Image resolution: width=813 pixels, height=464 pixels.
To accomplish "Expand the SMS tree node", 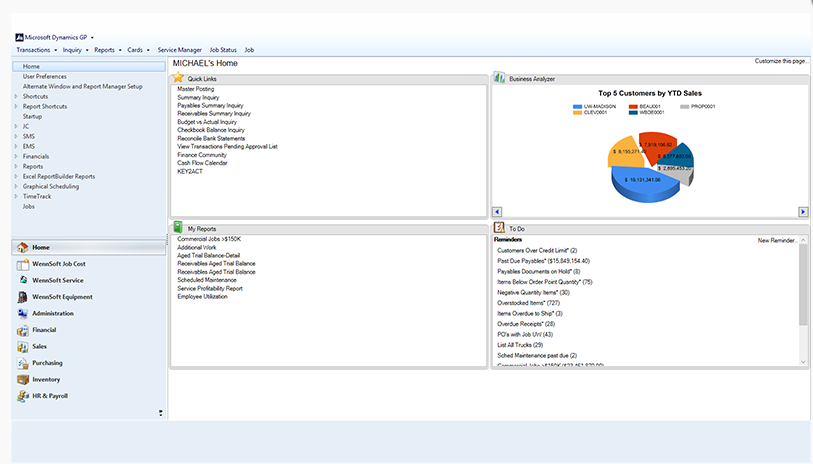I will point(16,136).
